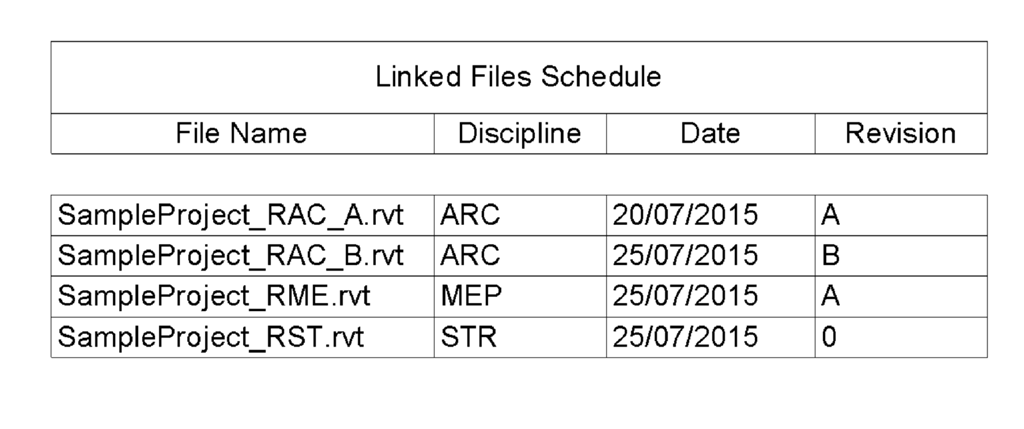
Task: Select revision 0 cell for RST file
Action: 900,338
